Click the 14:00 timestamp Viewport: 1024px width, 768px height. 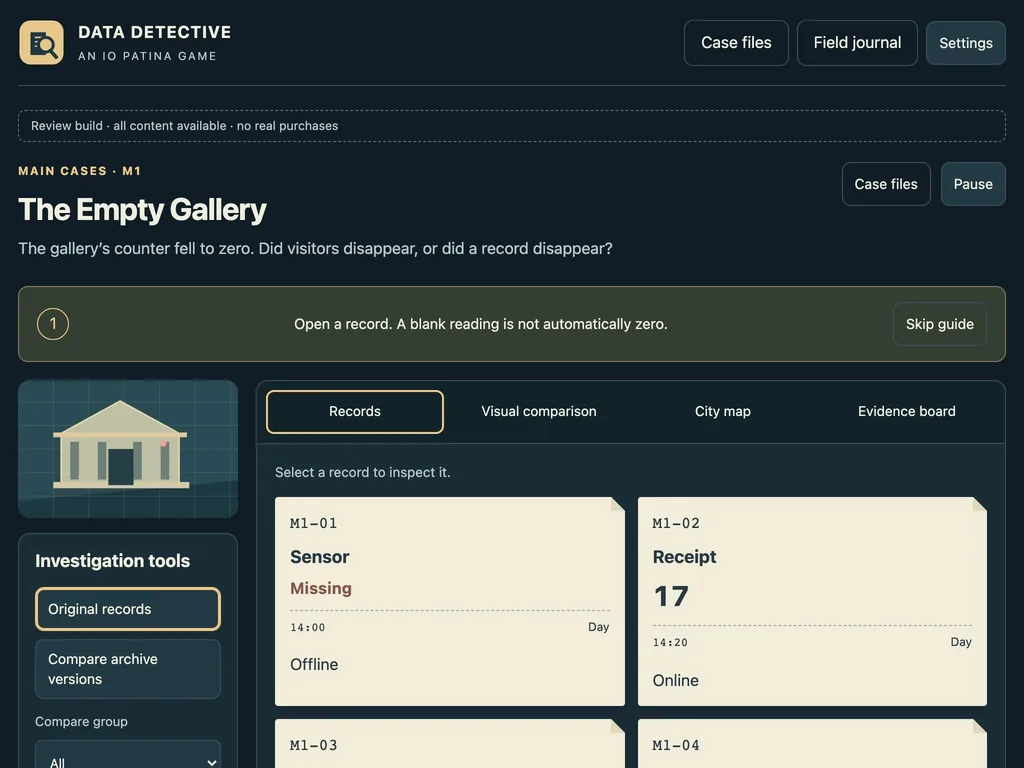(x=308, y=628)
